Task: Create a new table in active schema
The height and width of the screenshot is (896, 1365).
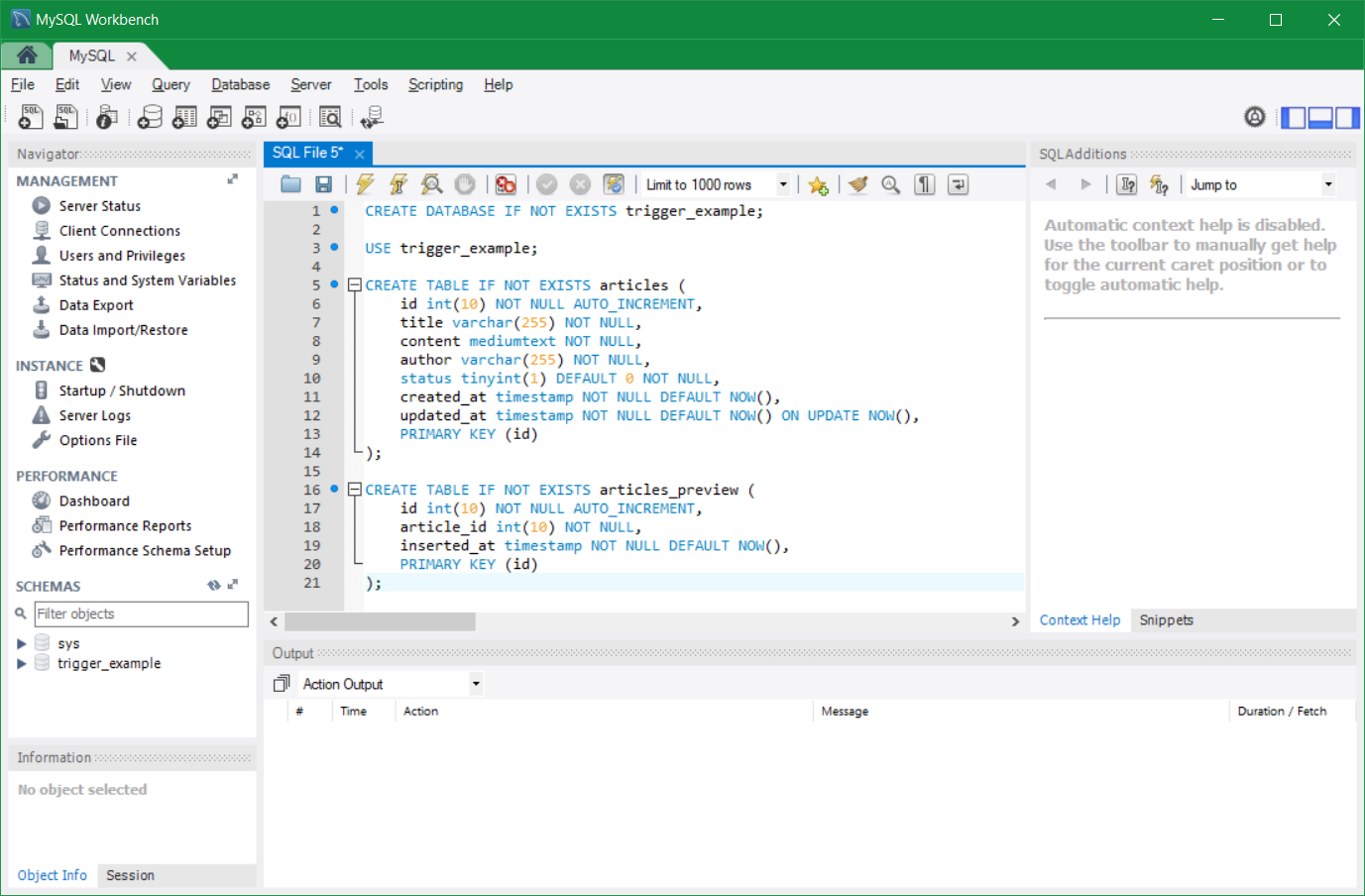Action: coord(184,117)
